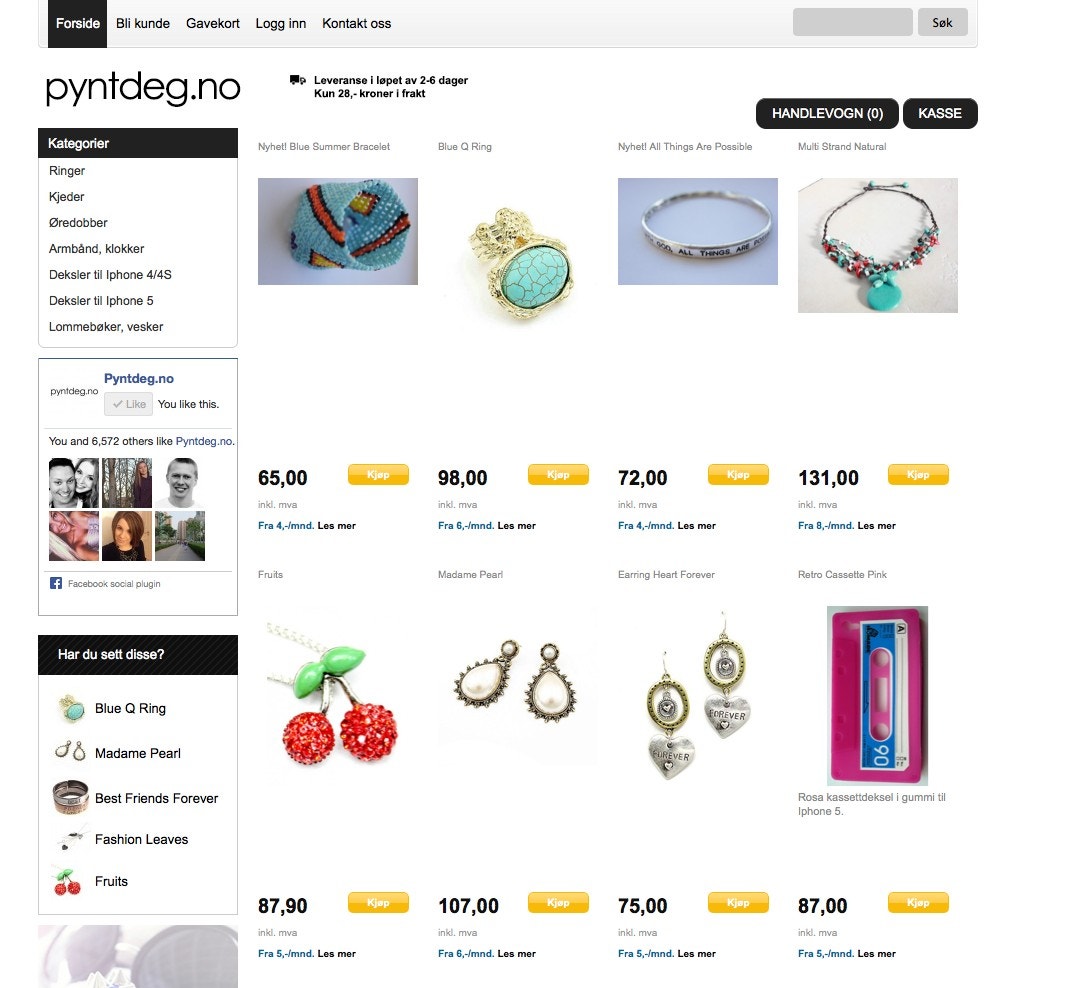
Task: Click the delivery truck icon
Action: coord(297,80)
